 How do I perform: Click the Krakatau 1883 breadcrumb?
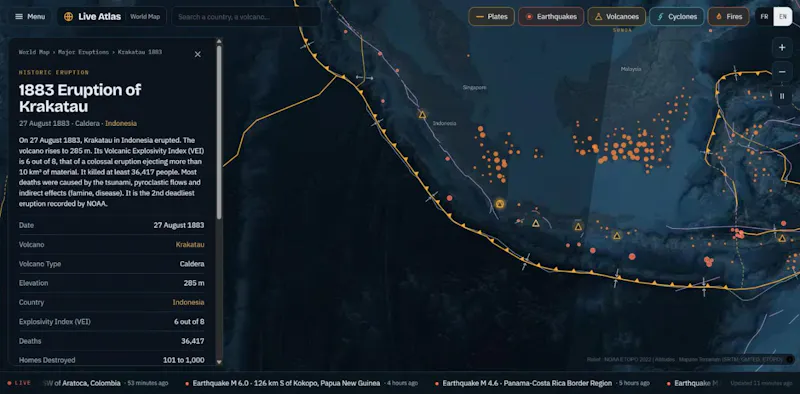[x=140, y=52]
